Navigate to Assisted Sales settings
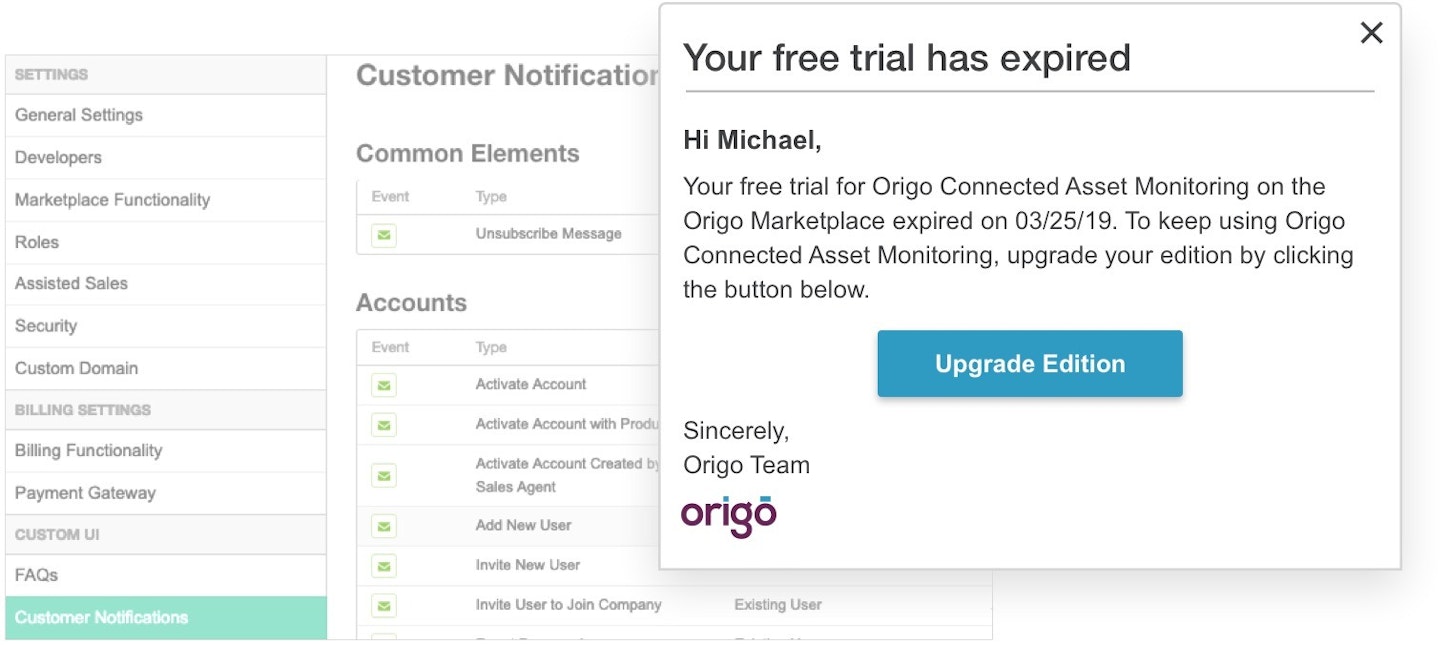 (x=71, y=284)
